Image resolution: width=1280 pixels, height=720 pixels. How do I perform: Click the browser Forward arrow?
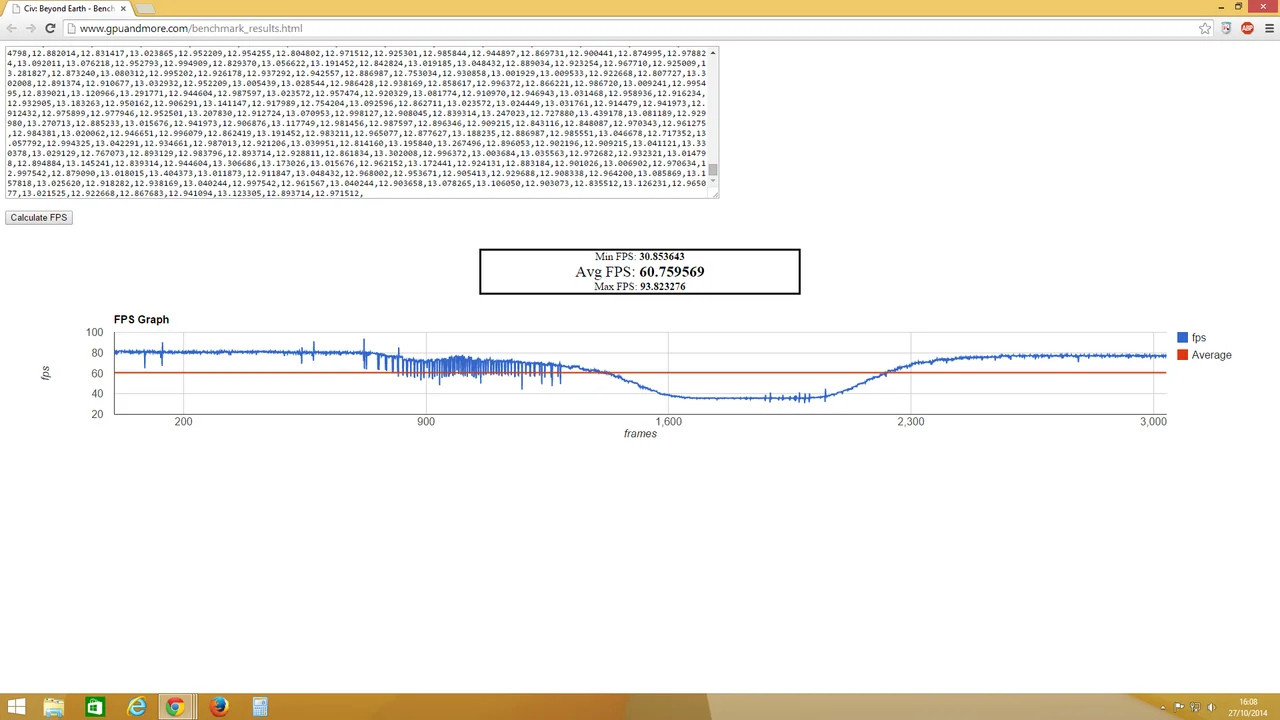pos(31,28)
